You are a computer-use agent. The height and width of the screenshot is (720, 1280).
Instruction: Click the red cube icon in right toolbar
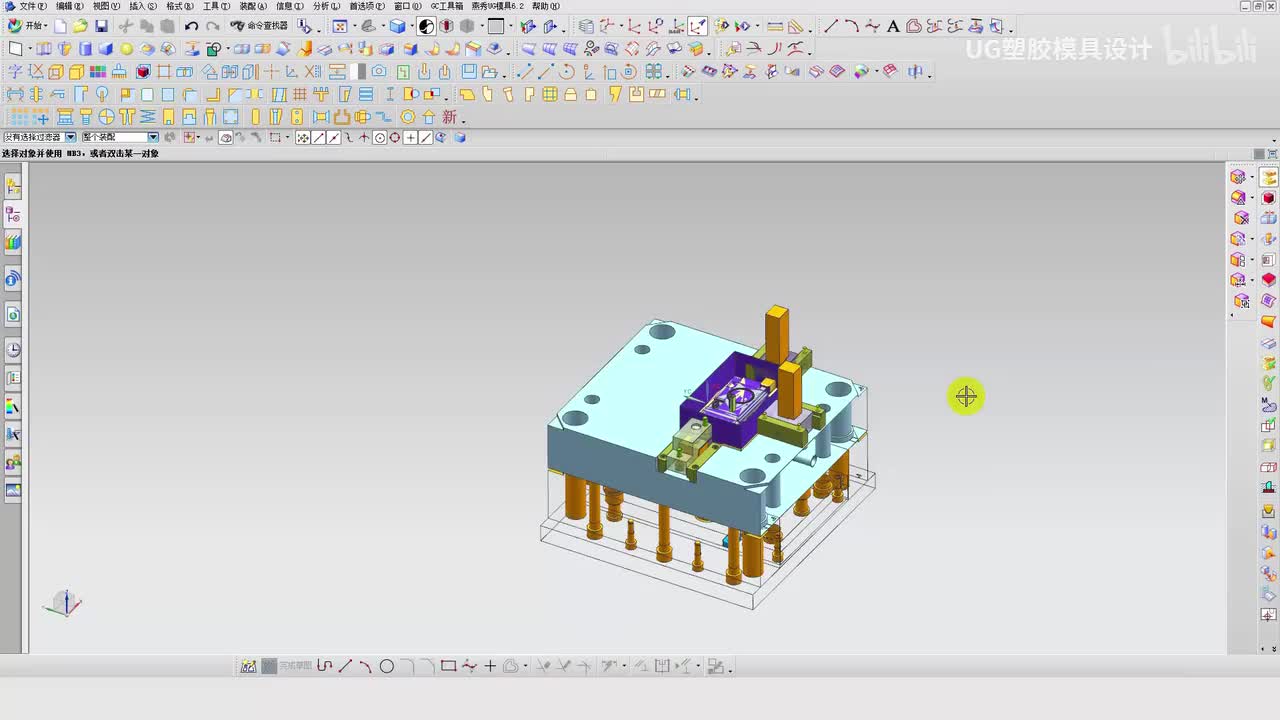1268,198
